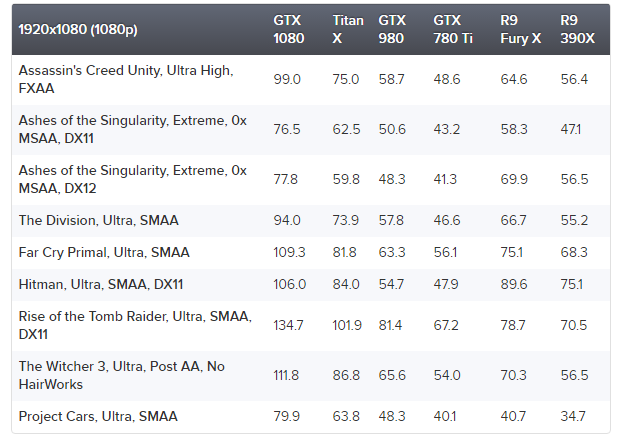Click the 134.7 value for Tomb Raider

click(x=288, y=326)
